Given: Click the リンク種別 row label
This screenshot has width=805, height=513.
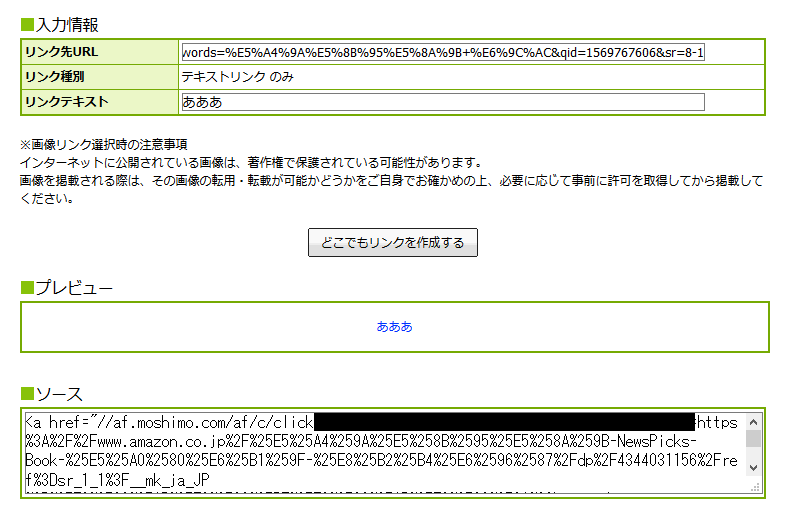Looking at the screenshot, I should click(55, 77).
